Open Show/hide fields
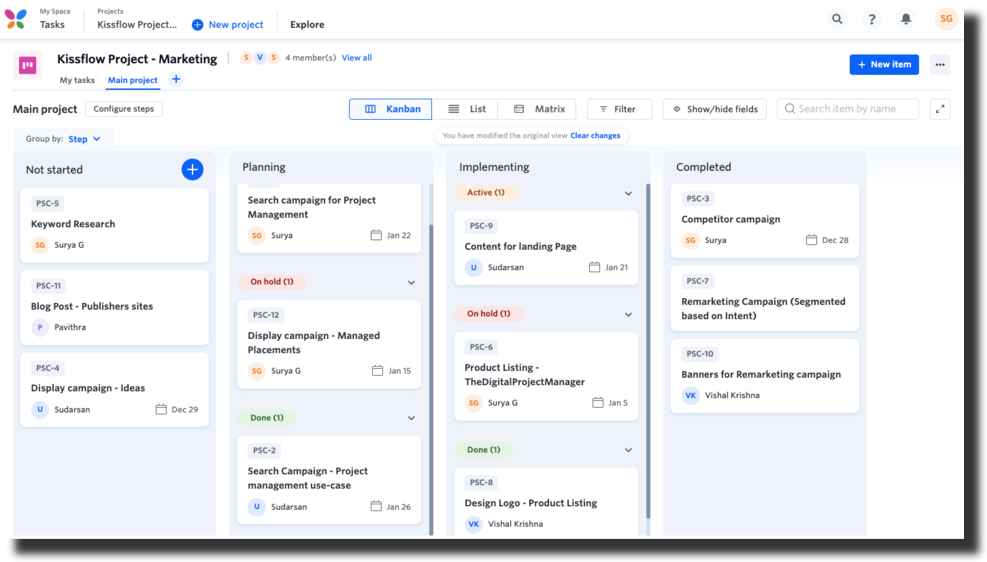Viewport: 987px width, 562px height. (x=714, y=109)
